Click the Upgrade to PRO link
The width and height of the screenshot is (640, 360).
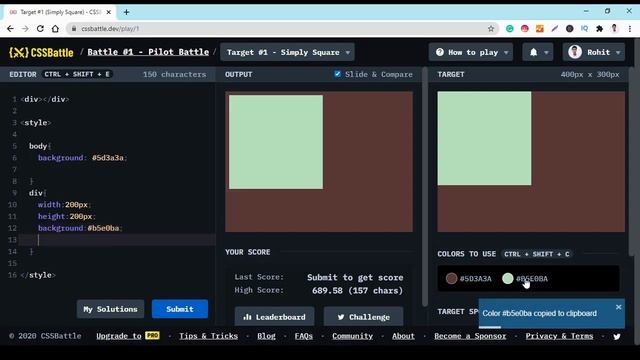(x=128, y=336)
